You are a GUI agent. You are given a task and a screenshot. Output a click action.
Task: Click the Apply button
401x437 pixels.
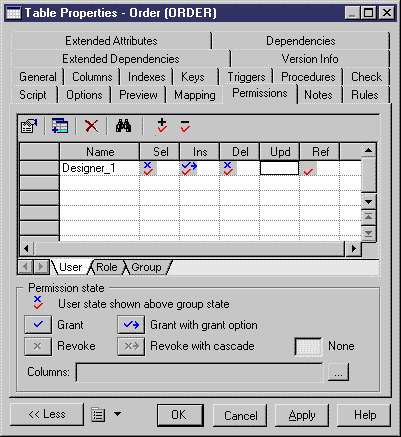(x=302, y=415)
